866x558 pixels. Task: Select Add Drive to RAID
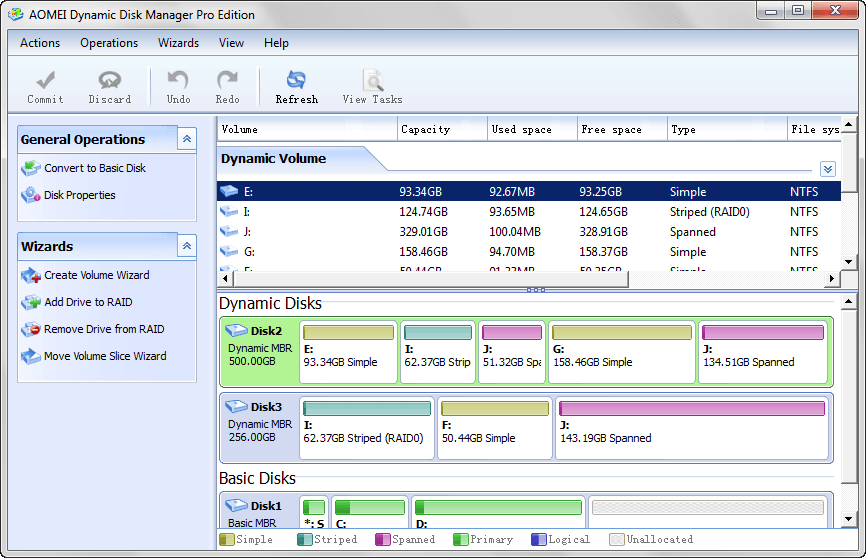point(88,302)
